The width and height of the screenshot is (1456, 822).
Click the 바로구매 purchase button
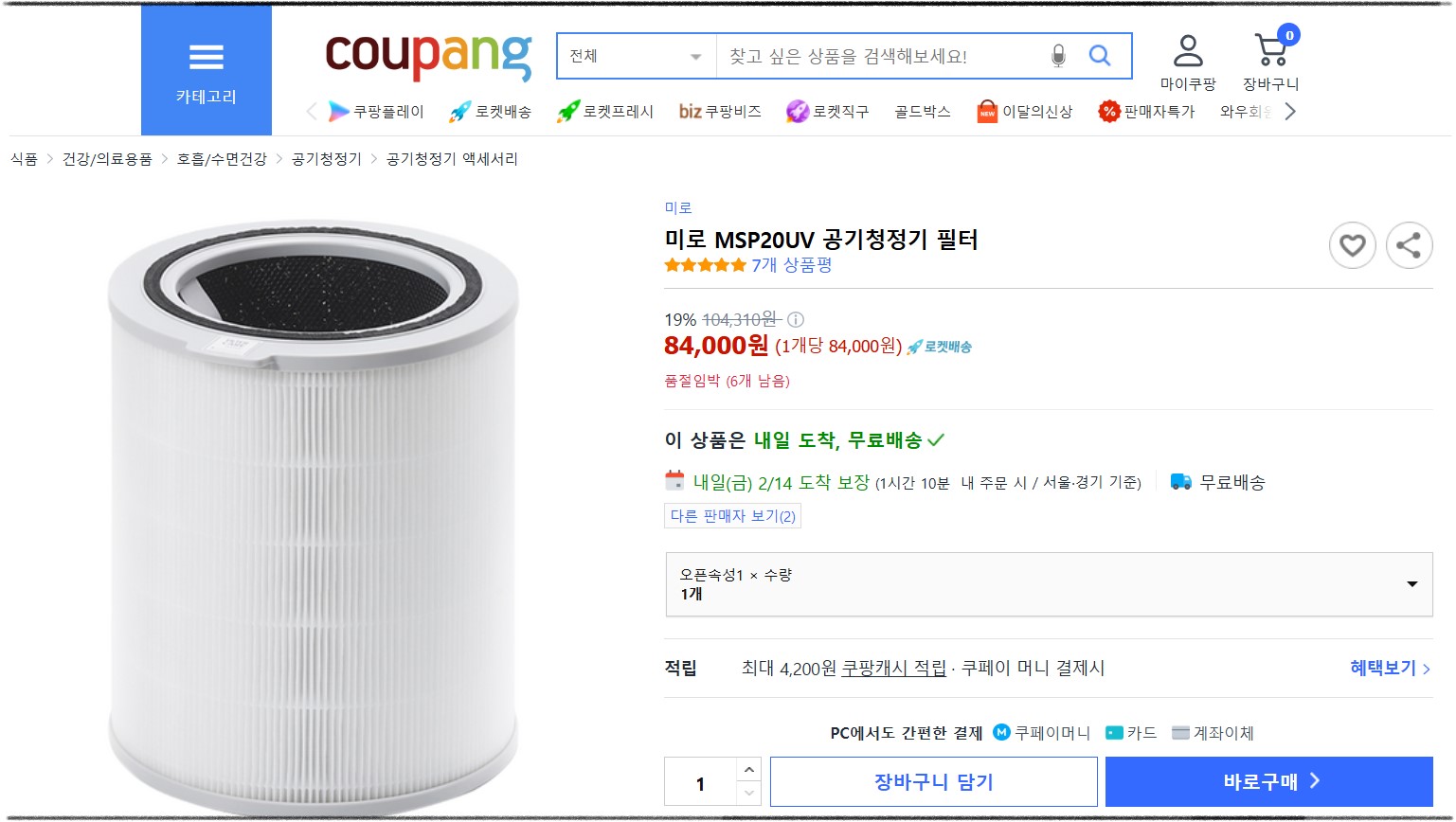[x=1268, y=781]
